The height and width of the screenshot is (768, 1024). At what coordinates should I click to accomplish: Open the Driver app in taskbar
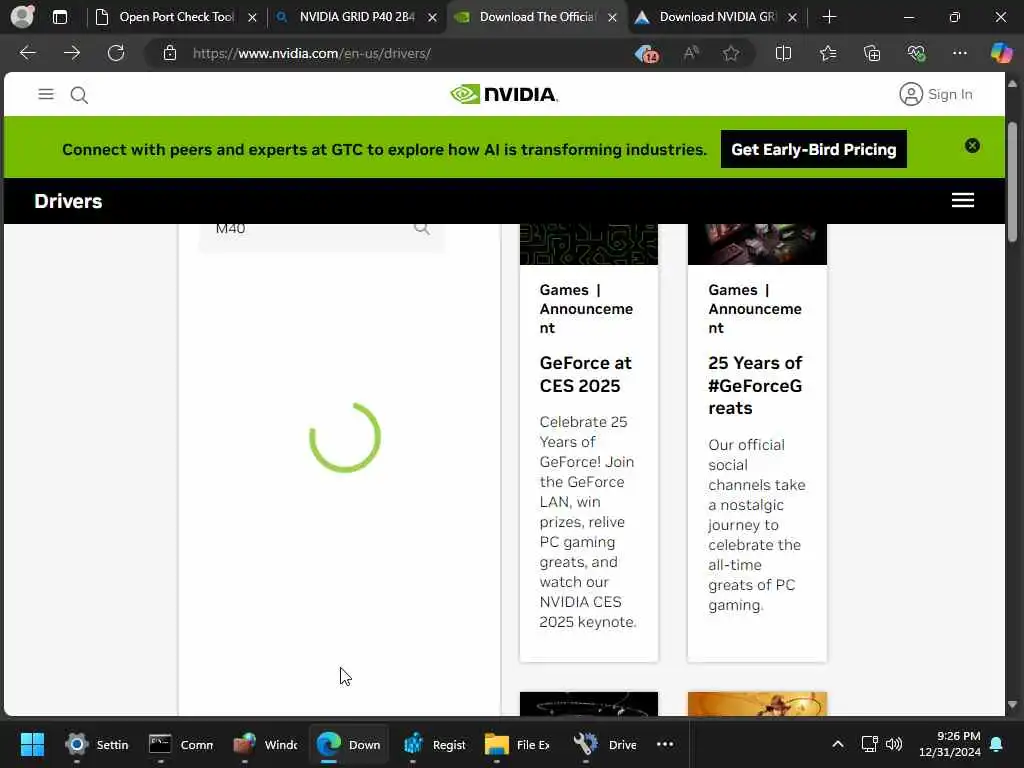click(x=605, y=744)
